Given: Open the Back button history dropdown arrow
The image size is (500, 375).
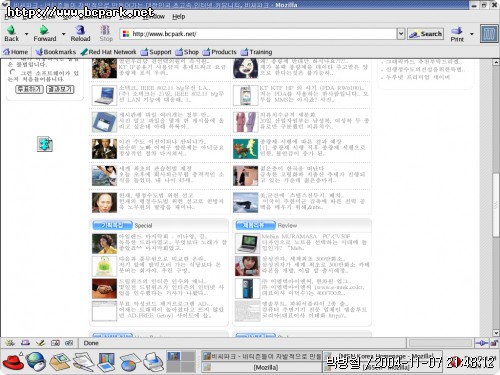Looking at the screenshot, I should point(26,34).
